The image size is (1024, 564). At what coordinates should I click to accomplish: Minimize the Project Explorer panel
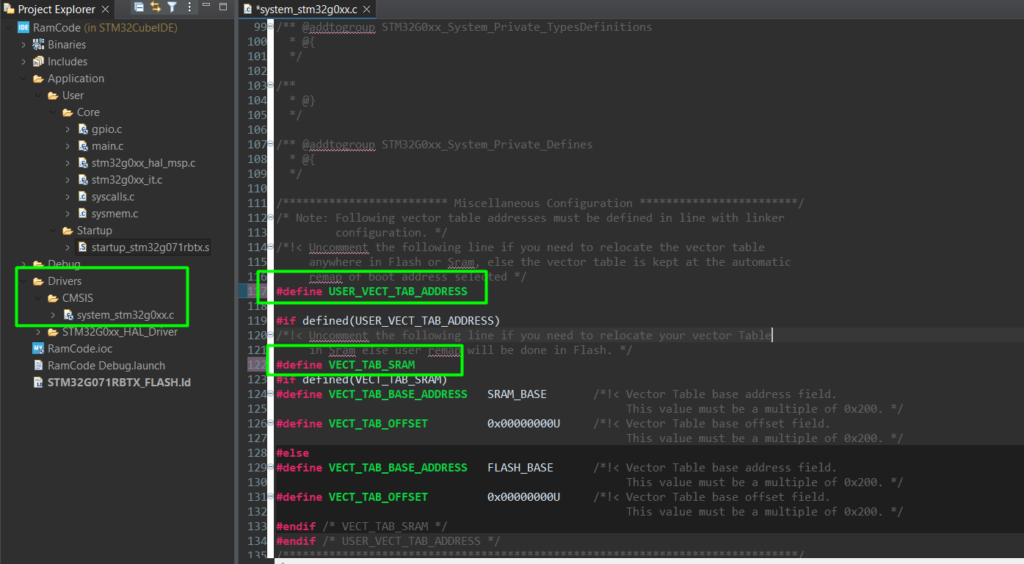tap(207, 8)
